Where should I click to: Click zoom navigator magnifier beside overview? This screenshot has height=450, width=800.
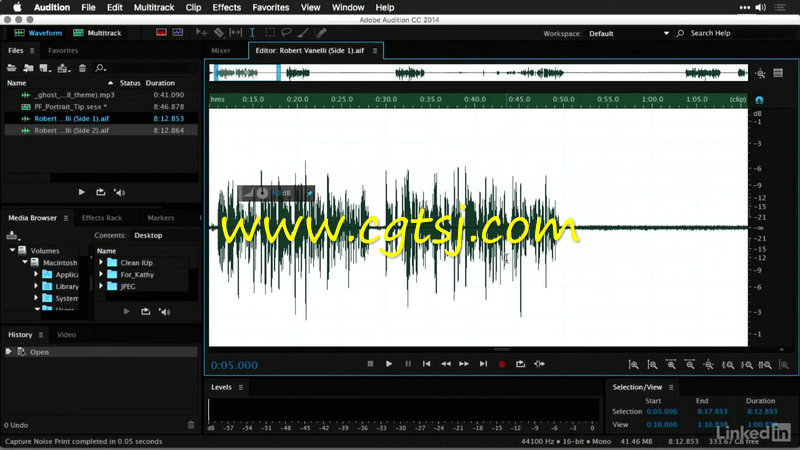click(760, 73)
